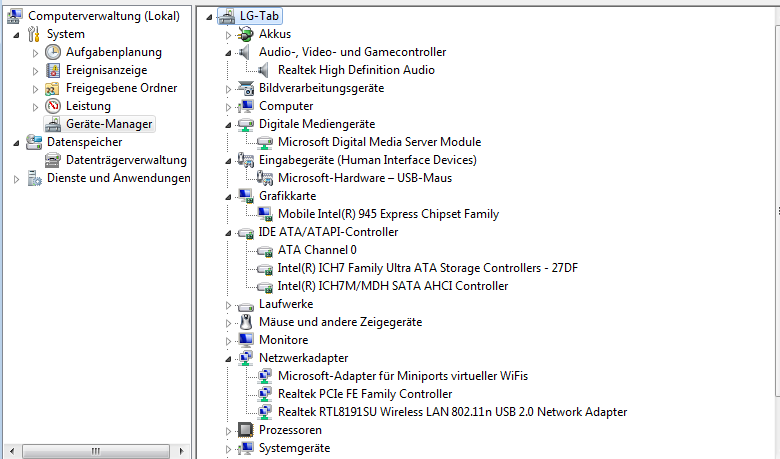The width and height of the screenshot is (780, 459).
Task: Expand the Dienste und Anwendungen node
Action: coord(16,179)
